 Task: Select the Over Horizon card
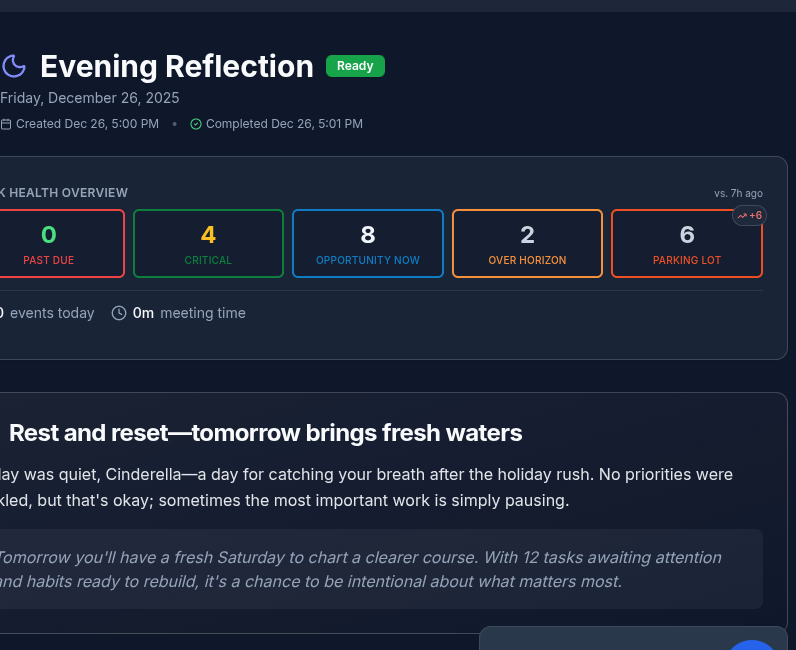(527, 243)
